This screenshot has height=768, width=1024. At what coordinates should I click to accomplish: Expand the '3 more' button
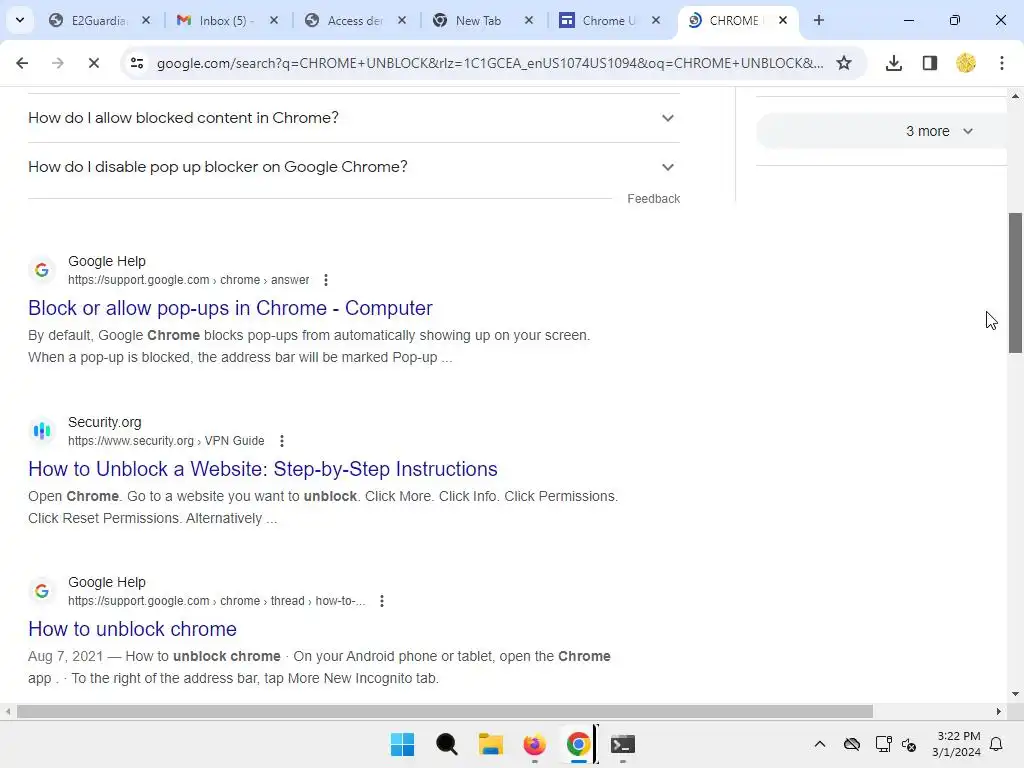(883, 131)
